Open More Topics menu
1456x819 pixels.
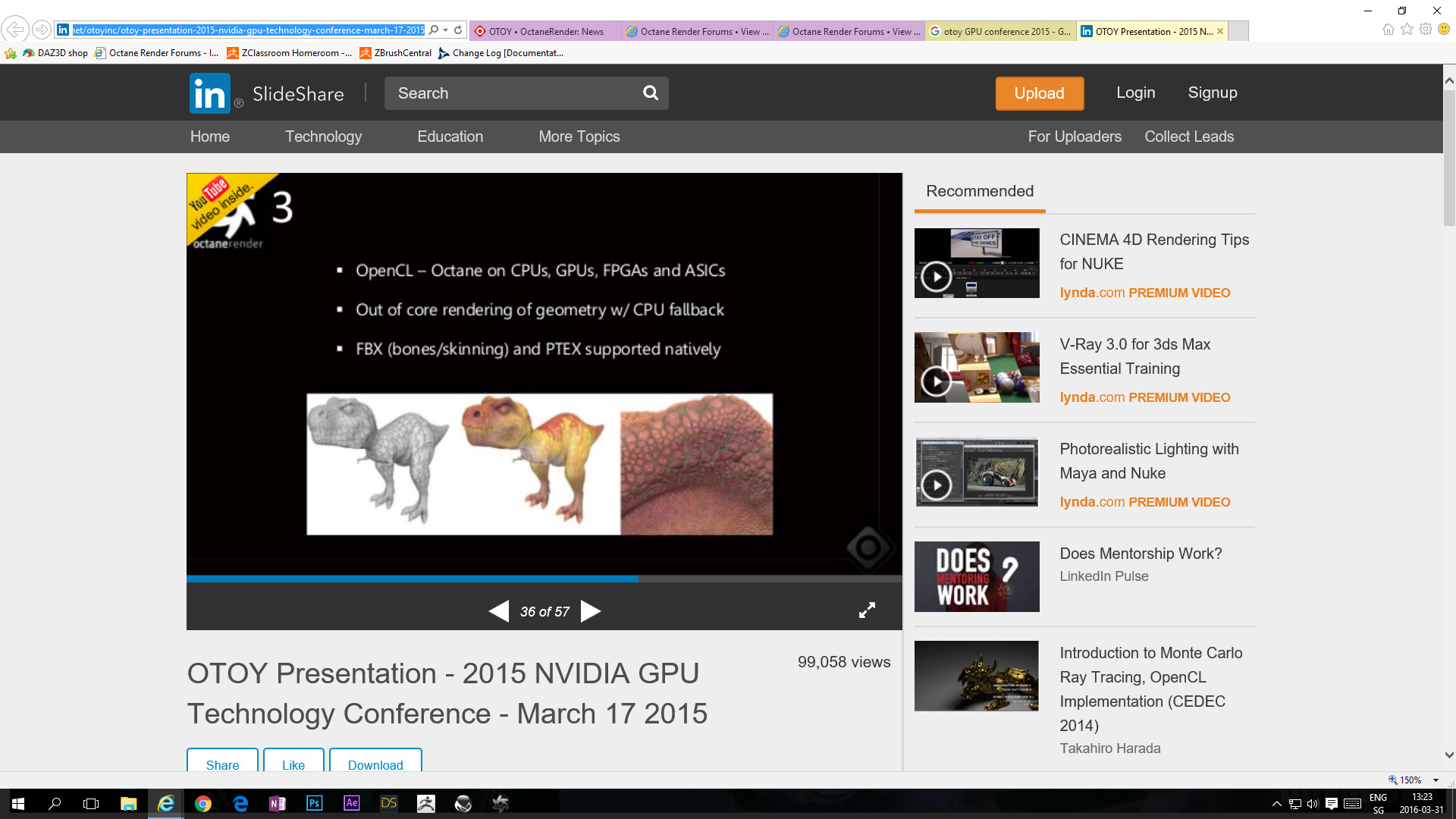pos(579,136)
